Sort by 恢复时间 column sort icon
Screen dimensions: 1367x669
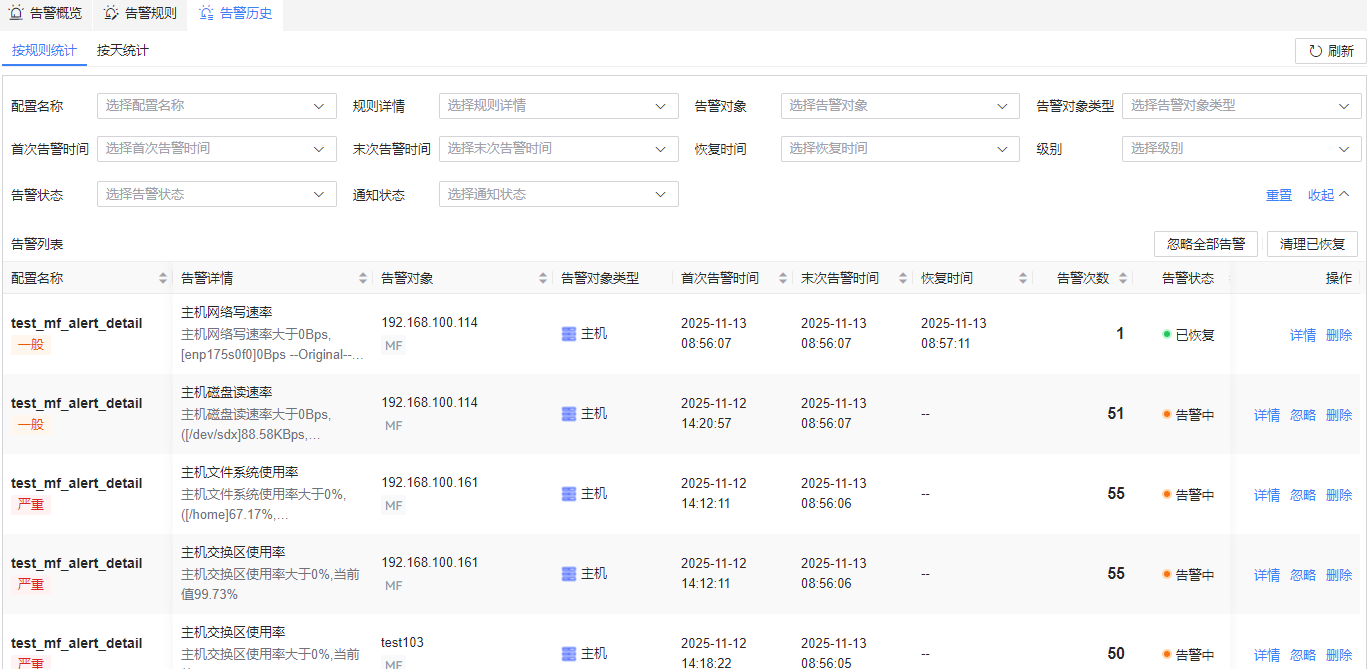pyautogui.click(x=1023, y=278)
